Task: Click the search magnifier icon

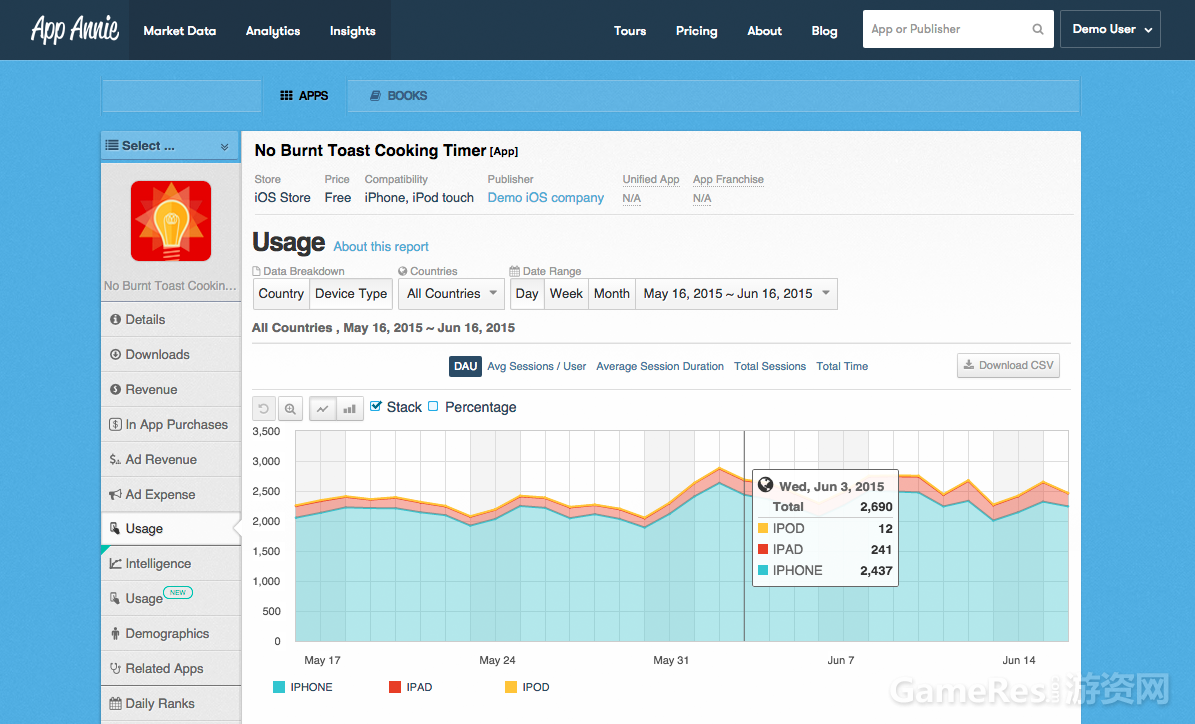Action: point(1037,29)
